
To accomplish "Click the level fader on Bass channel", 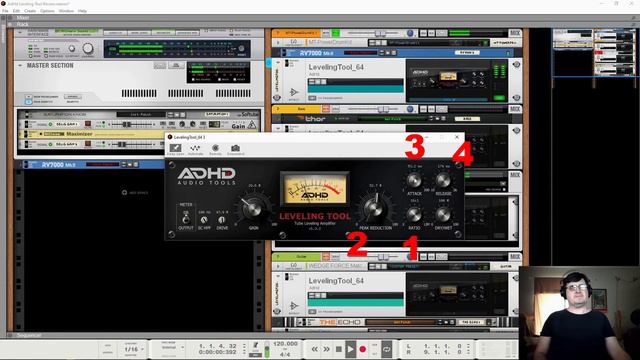I will point(383,109).
